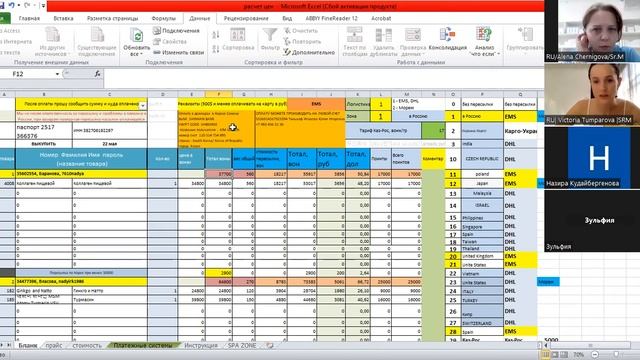Open Дополнительно advanced filter
Image resolution: width=640 pixels, height=360 pixels.
coord(309,52)
